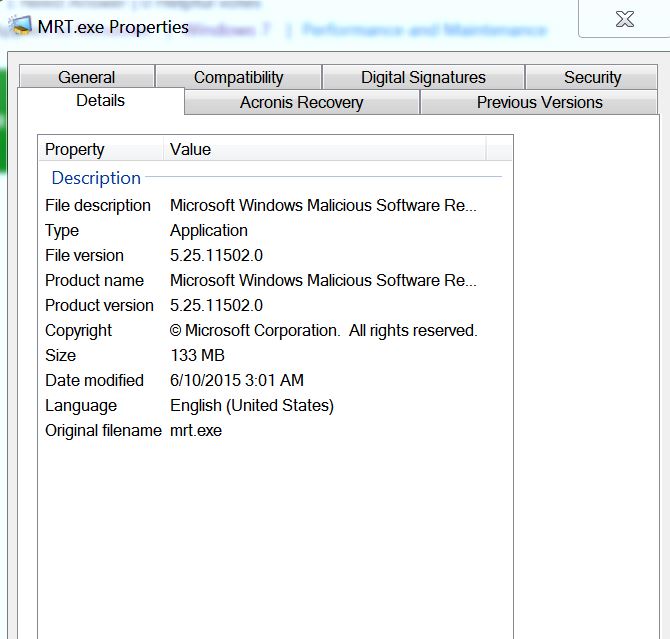Image resolution: width=670 pixels, height=639 pixels.
Task: Click the Description group heading
Action: point(96,178)
